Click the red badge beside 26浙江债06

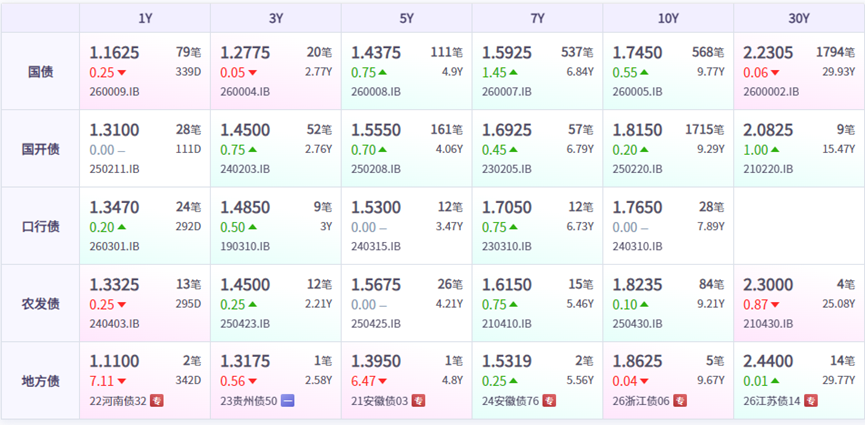click(x=680, y=401)
